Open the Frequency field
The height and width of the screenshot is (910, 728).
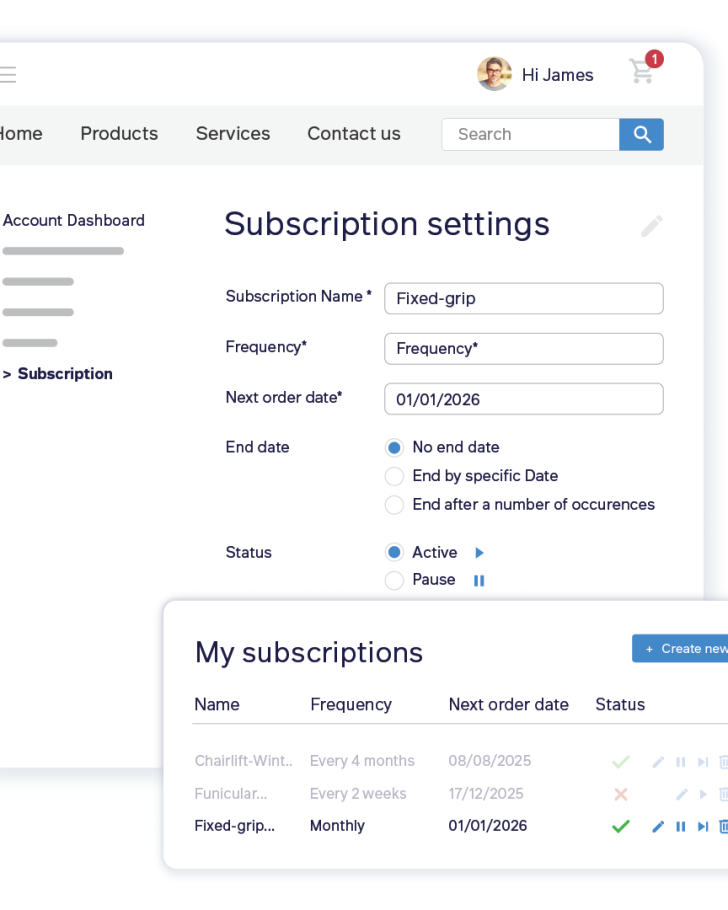click(x=524, y=349)
